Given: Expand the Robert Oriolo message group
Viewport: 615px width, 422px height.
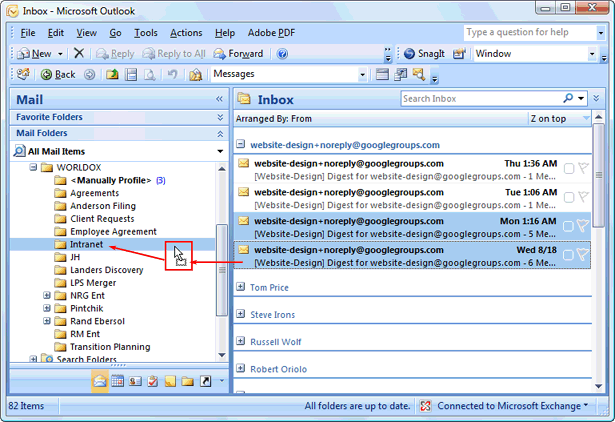Looking at the screenshot, I should click(240, 368).
